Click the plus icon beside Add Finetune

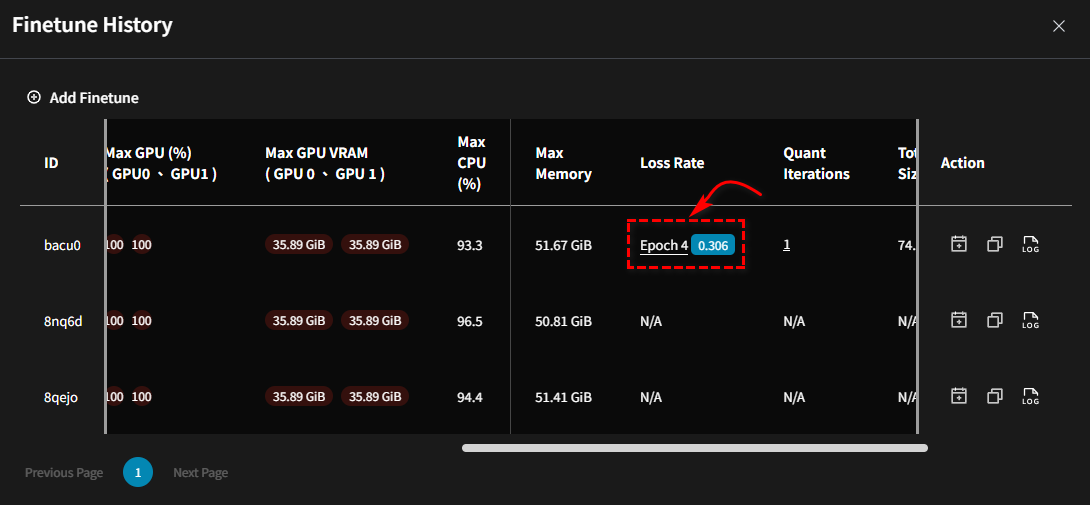pyautogui.click(x=34, y=98)
